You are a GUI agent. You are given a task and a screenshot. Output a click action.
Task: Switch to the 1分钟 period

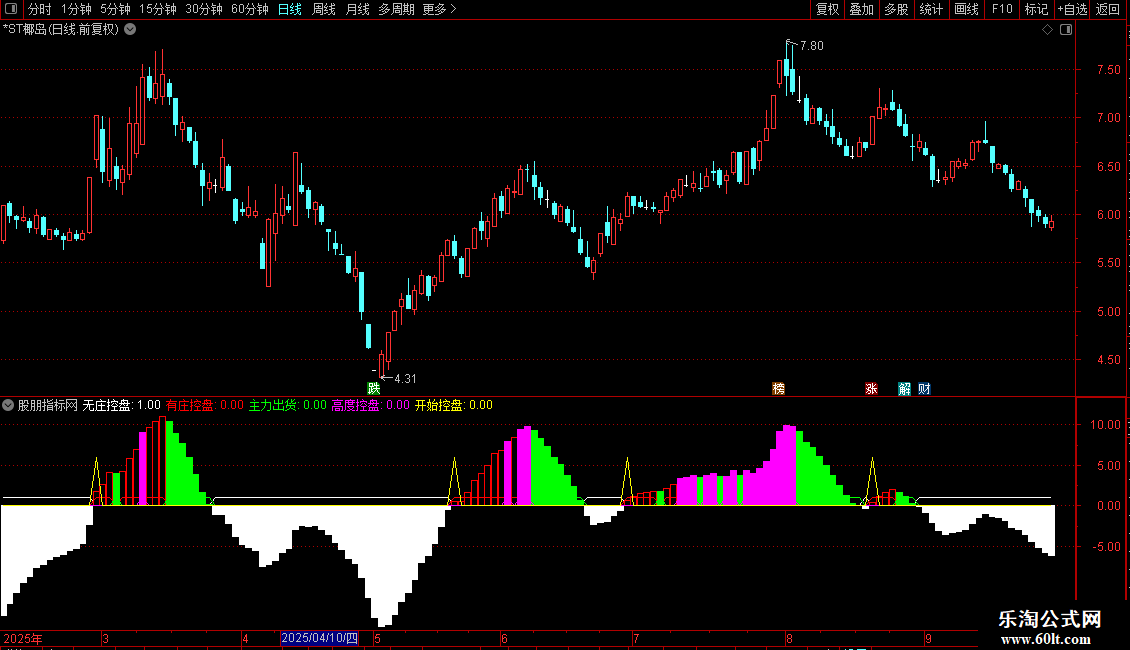click(76, 9)
